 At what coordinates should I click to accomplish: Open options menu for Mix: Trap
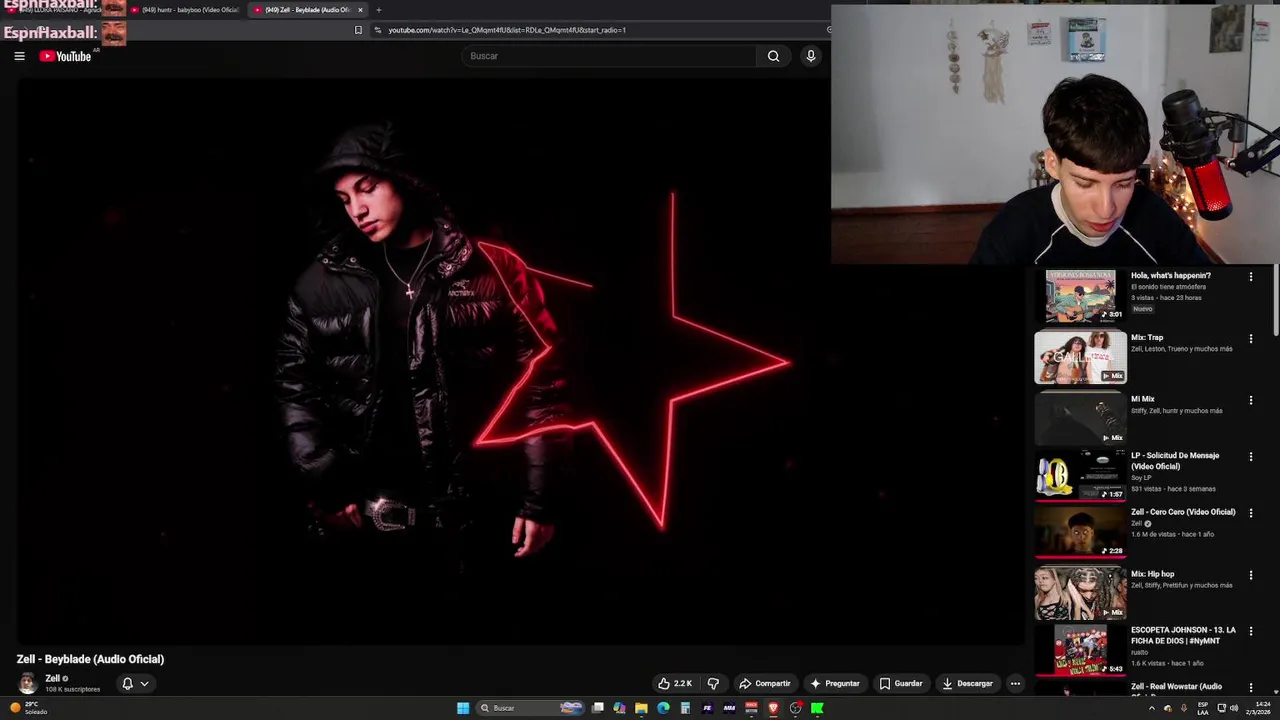1250,339
